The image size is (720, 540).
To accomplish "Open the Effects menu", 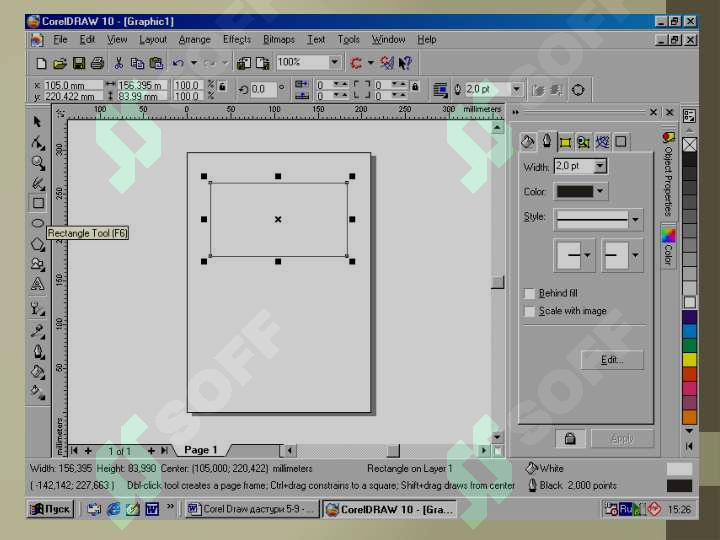I will coord(237,40).
